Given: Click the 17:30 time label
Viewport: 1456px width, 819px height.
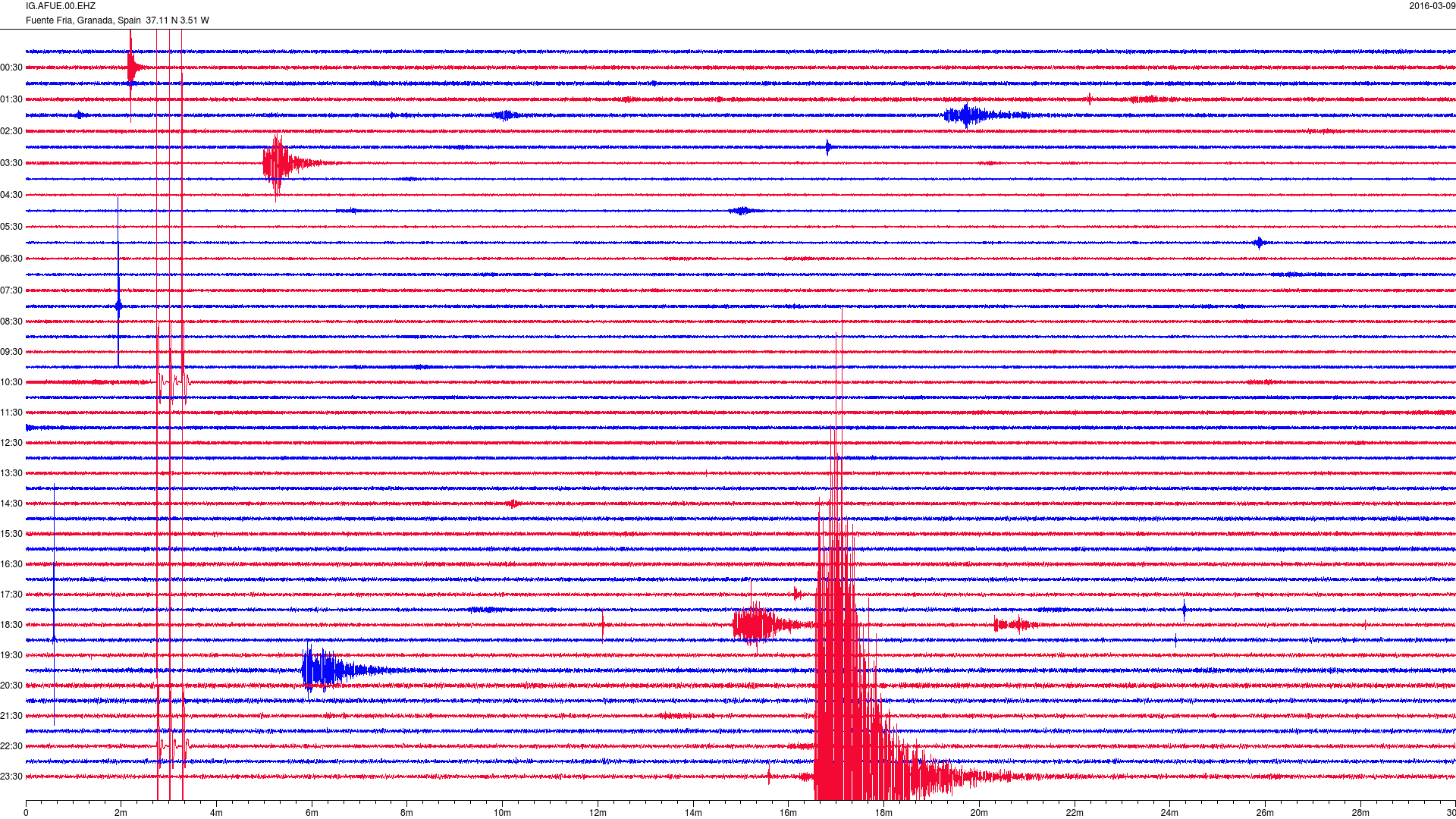Looking at the screenshot, I should (11, 595).
